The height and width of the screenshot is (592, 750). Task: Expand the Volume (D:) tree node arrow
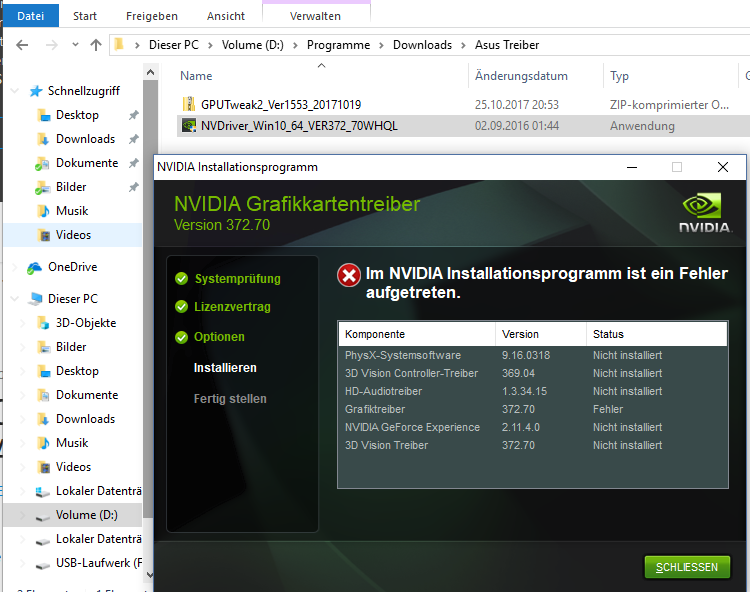pyautogui.click(x=22, y=515)
